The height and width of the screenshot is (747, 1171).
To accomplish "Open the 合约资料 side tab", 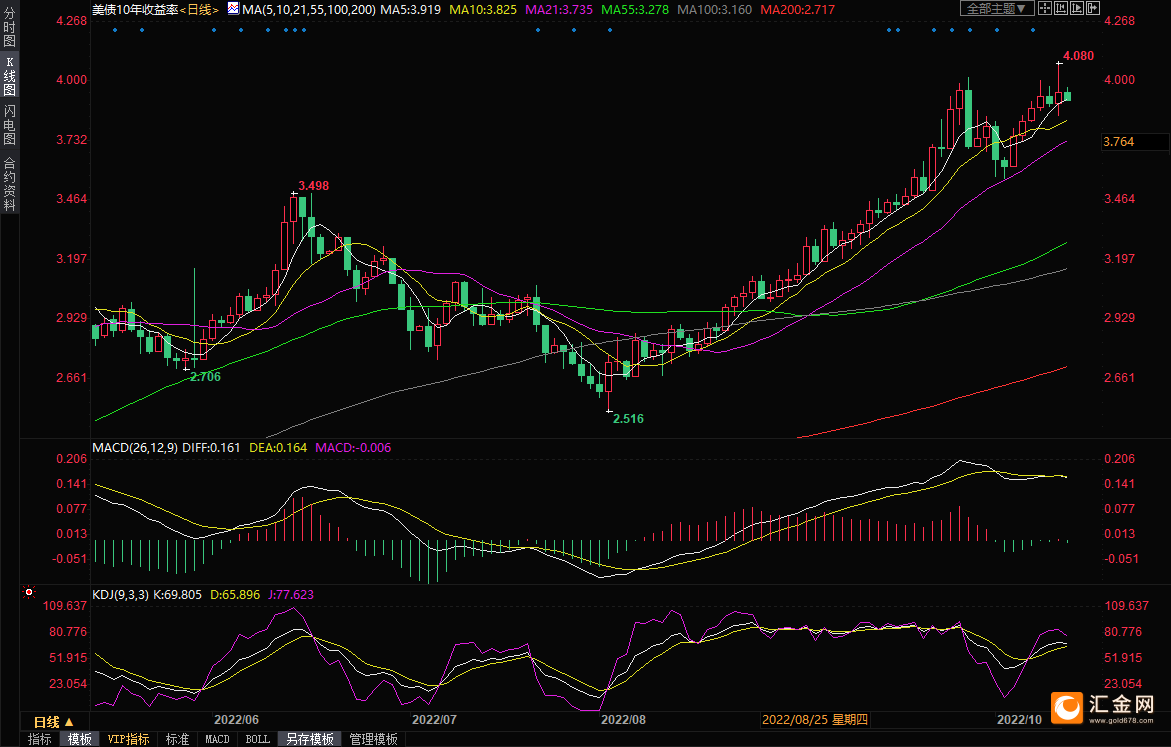I will 10,183.
